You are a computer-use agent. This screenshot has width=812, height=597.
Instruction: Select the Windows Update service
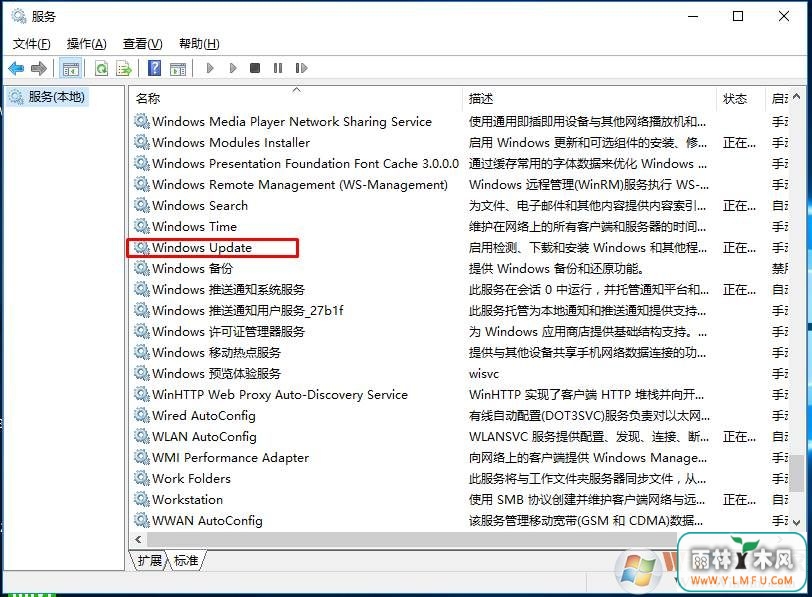tap(202, 248)
